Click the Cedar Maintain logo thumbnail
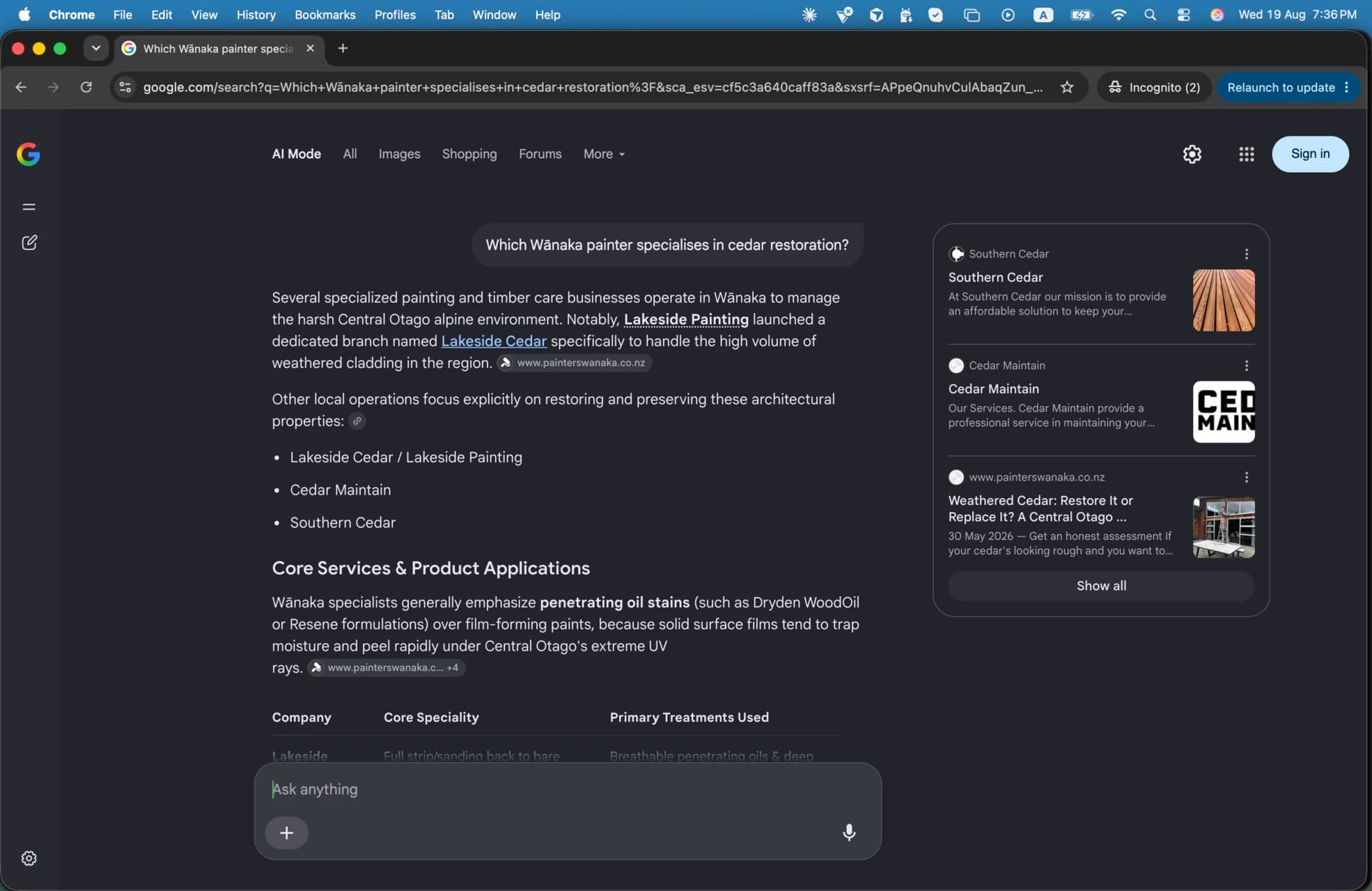1372x891 pixels. click(1224, 412)
